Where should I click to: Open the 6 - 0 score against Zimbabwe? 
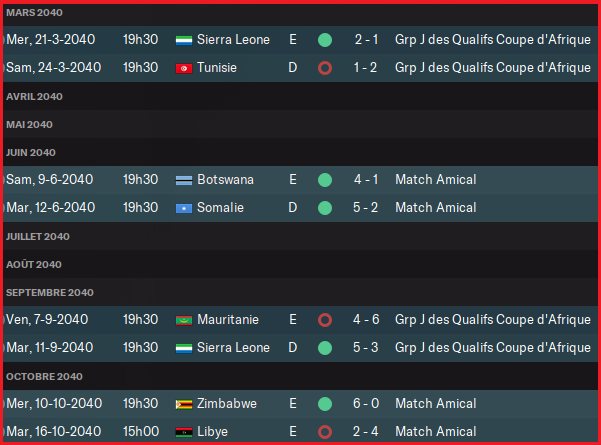[365, 404]
